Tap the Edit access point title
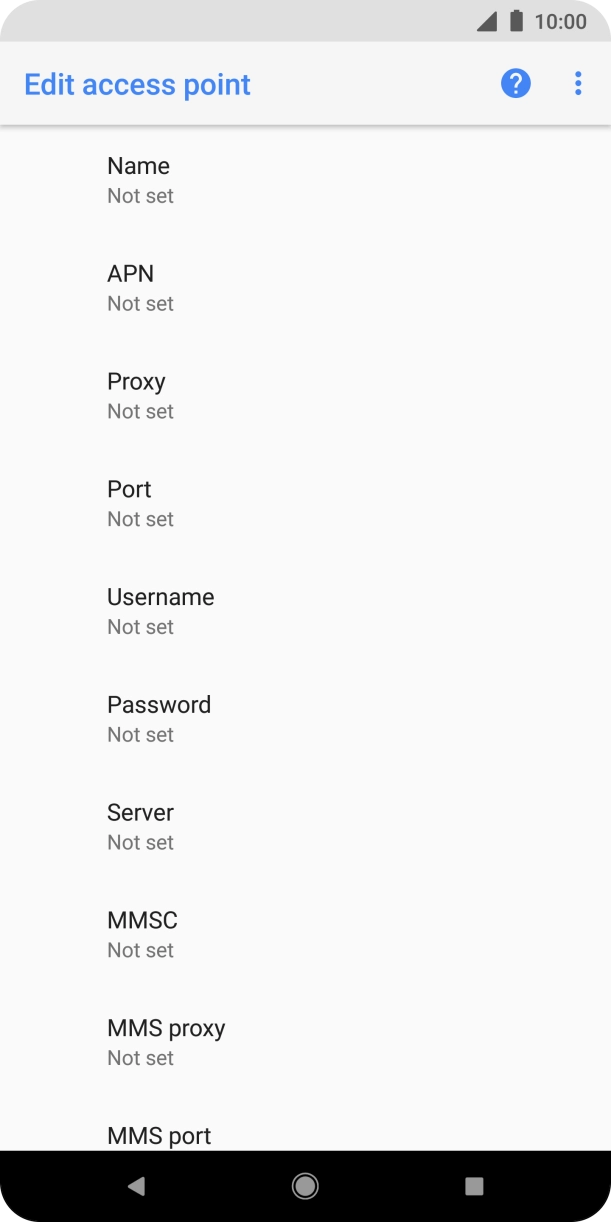The width and height of the screenshot is (611, 1222). click(137, 85)
